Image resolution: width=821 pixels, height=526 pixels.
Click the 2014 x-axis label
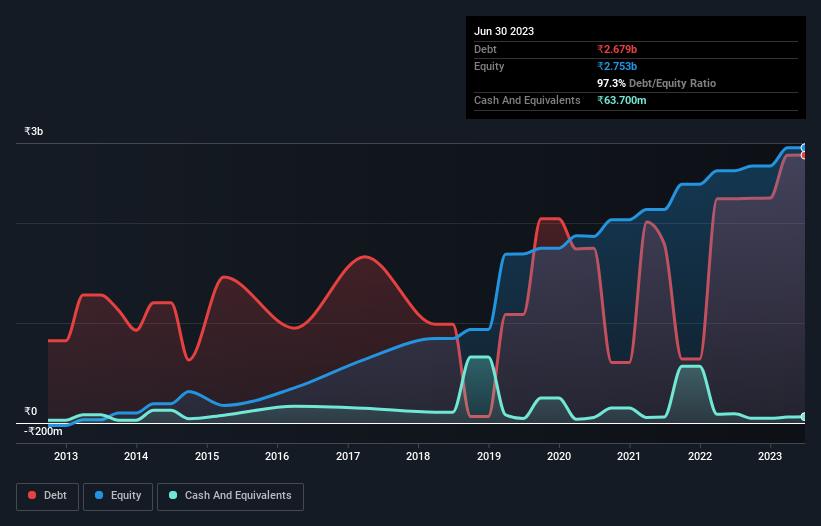136,456
